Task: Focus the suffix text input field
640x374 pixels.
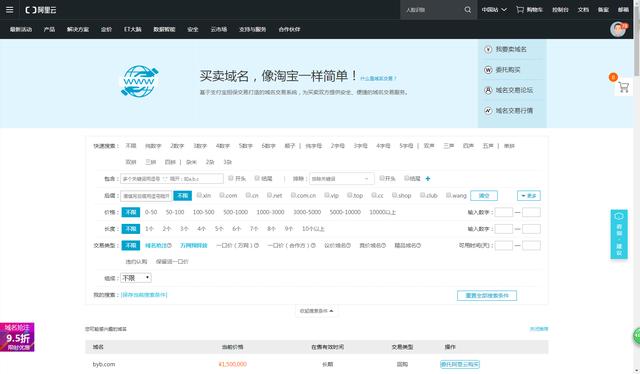Action: (x=146, y=196)
